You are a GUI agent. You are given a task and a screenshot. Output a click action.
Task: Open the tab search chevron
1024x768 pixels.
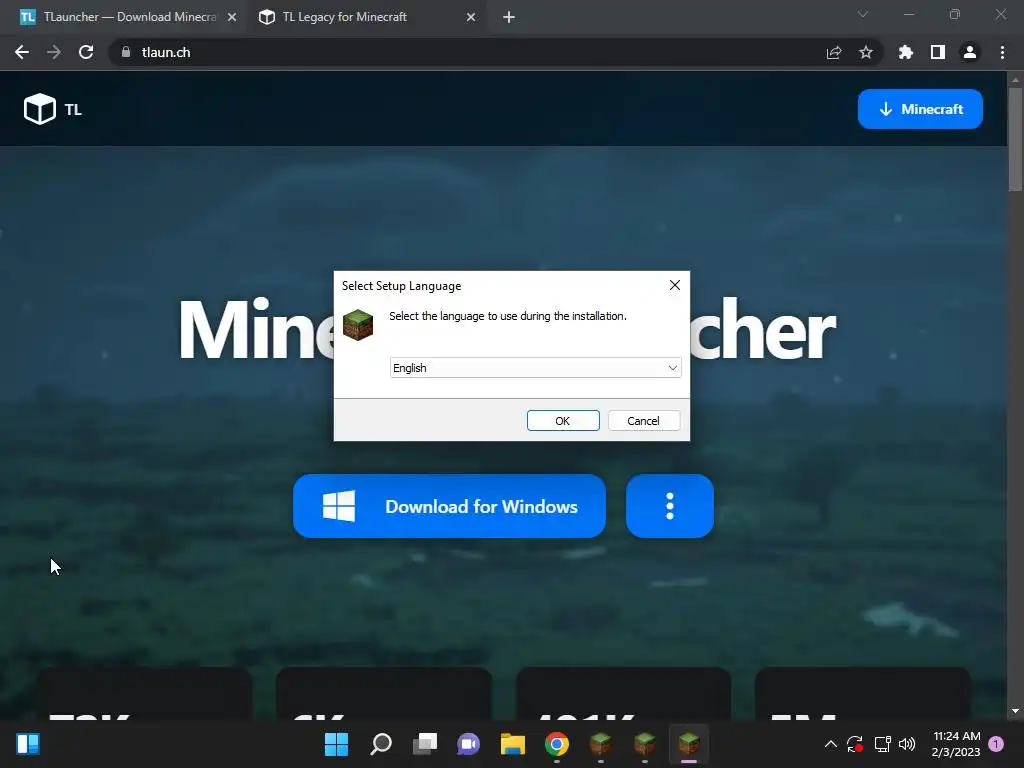(863, 14)
